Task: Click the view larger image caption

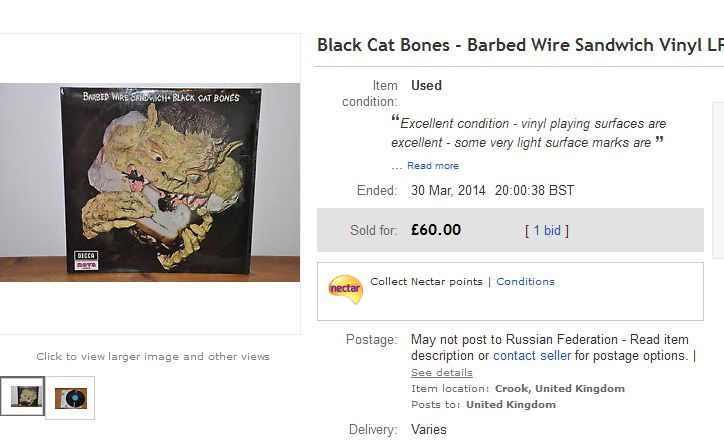Action: coord(153,356)
